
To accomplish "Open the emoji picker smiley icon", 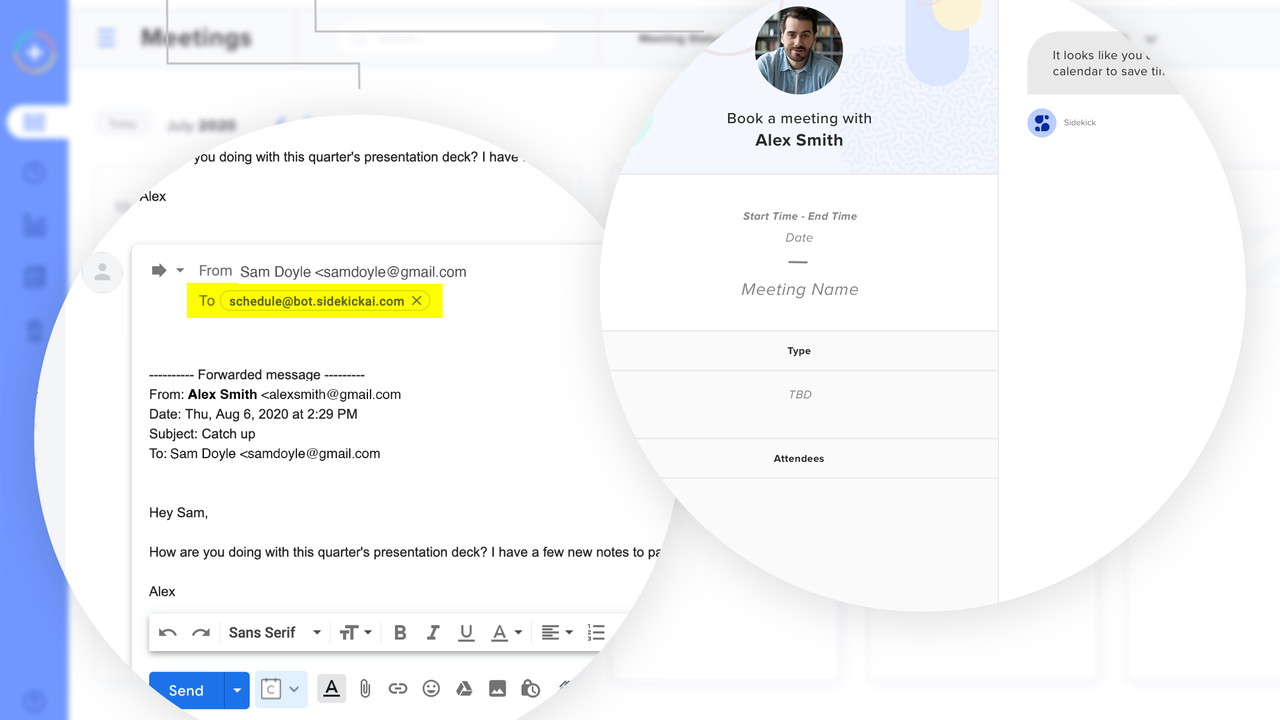I will pyautogui.click(x=431, y=689).
